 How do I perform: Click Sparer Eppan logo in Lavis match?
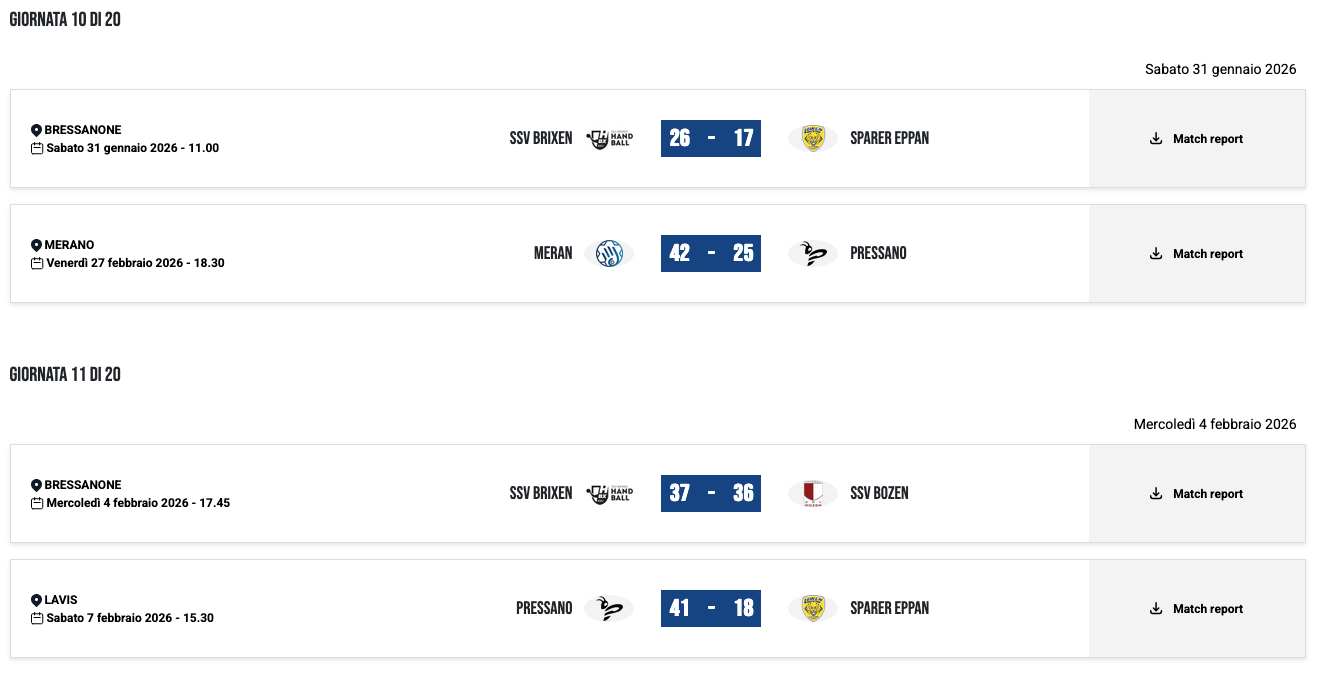(x=812, y=608)
